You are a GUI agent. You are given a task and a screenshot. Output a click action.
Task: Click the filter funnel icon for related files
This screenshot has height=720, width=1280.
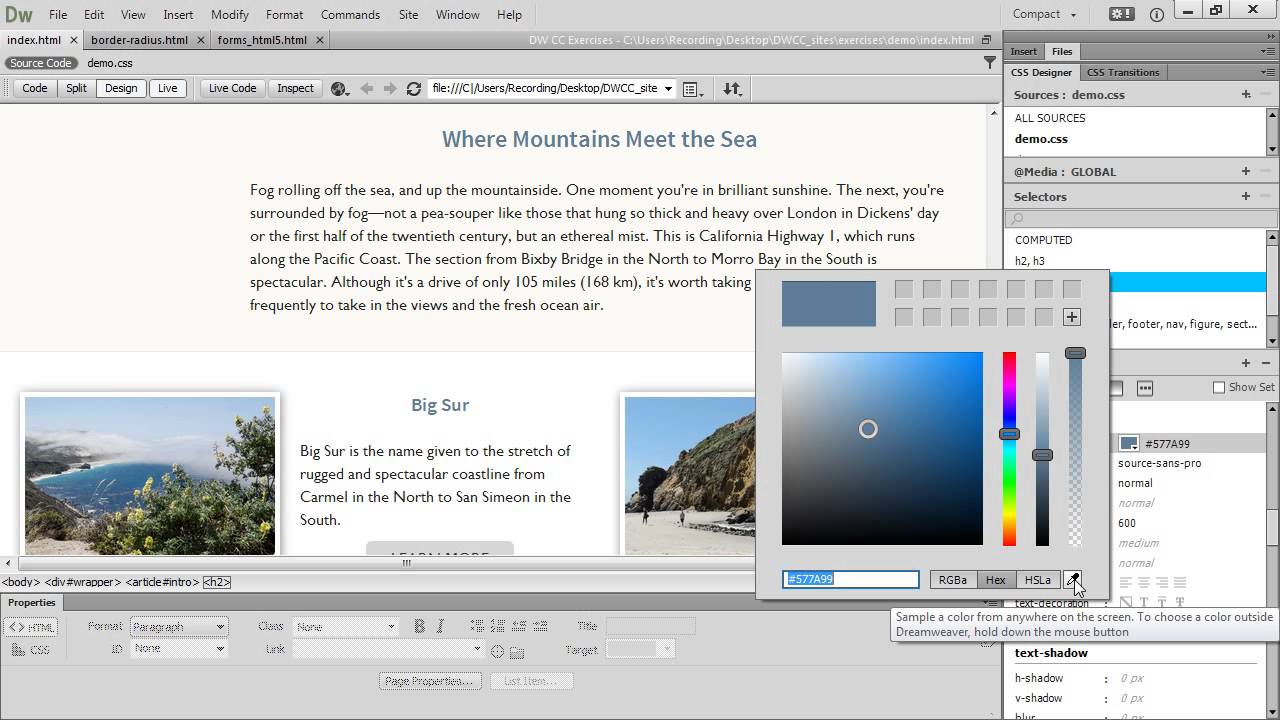click(990, 62)
